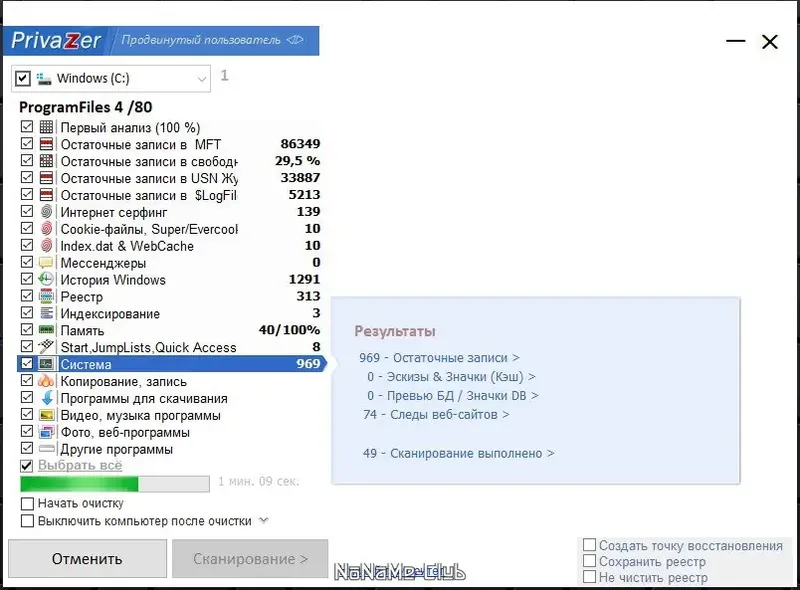Open Следы веб-сайтов results link

[432, 412]
